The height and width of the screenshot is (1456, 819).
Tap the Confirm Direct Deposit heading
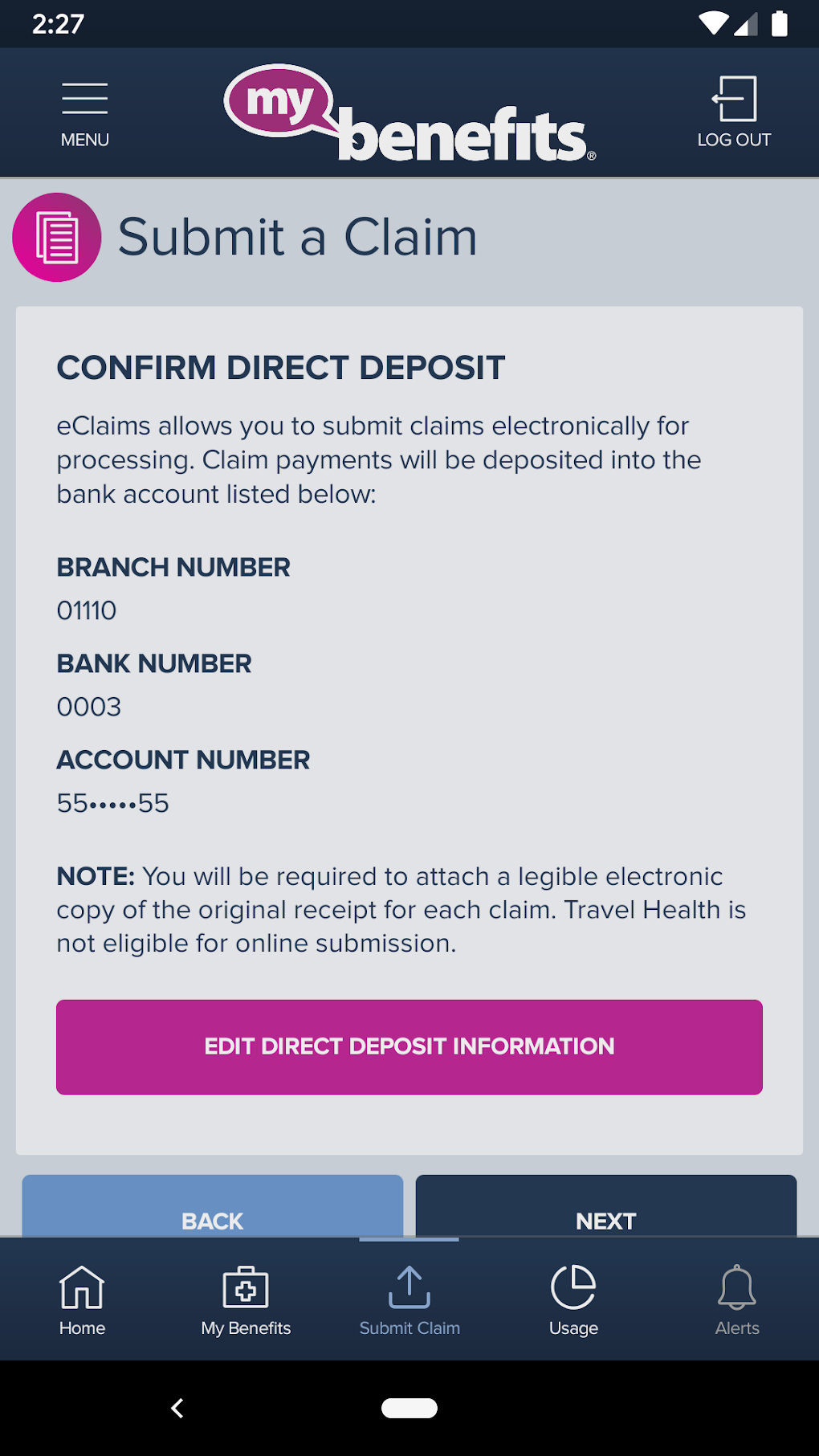point(281,368)
